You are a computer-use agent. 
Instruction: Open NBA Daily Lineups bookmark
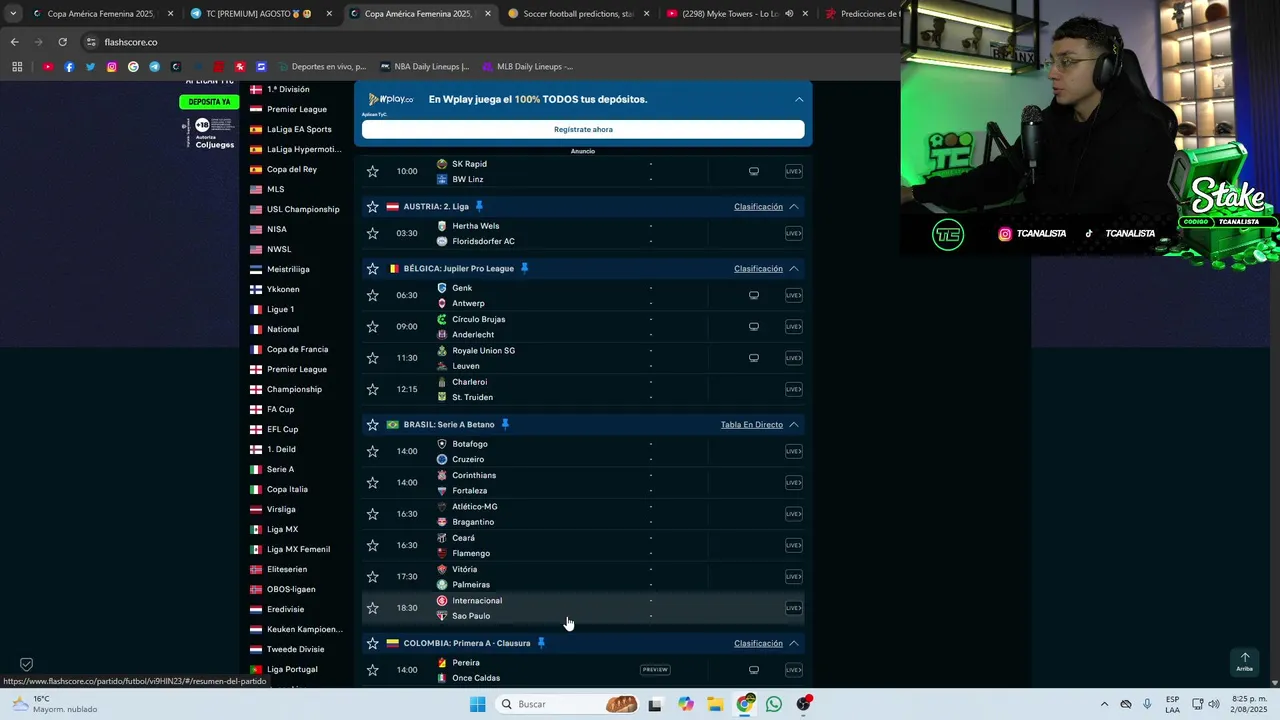[424, 67]
